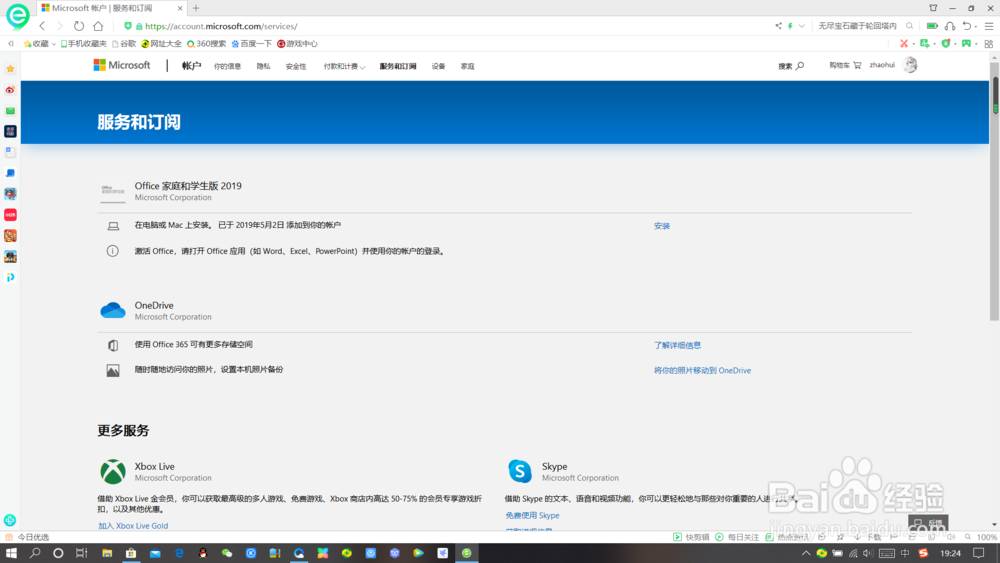
Task: Click 将你的照片移动到 OneDrive link
Action: 702,370
